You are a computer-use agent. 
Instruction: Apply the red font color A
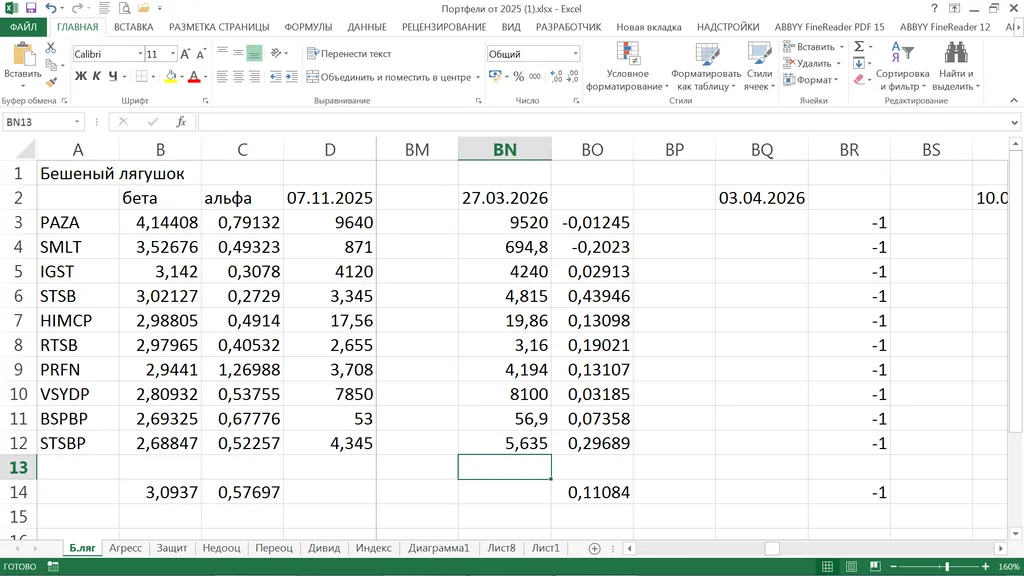194,77
